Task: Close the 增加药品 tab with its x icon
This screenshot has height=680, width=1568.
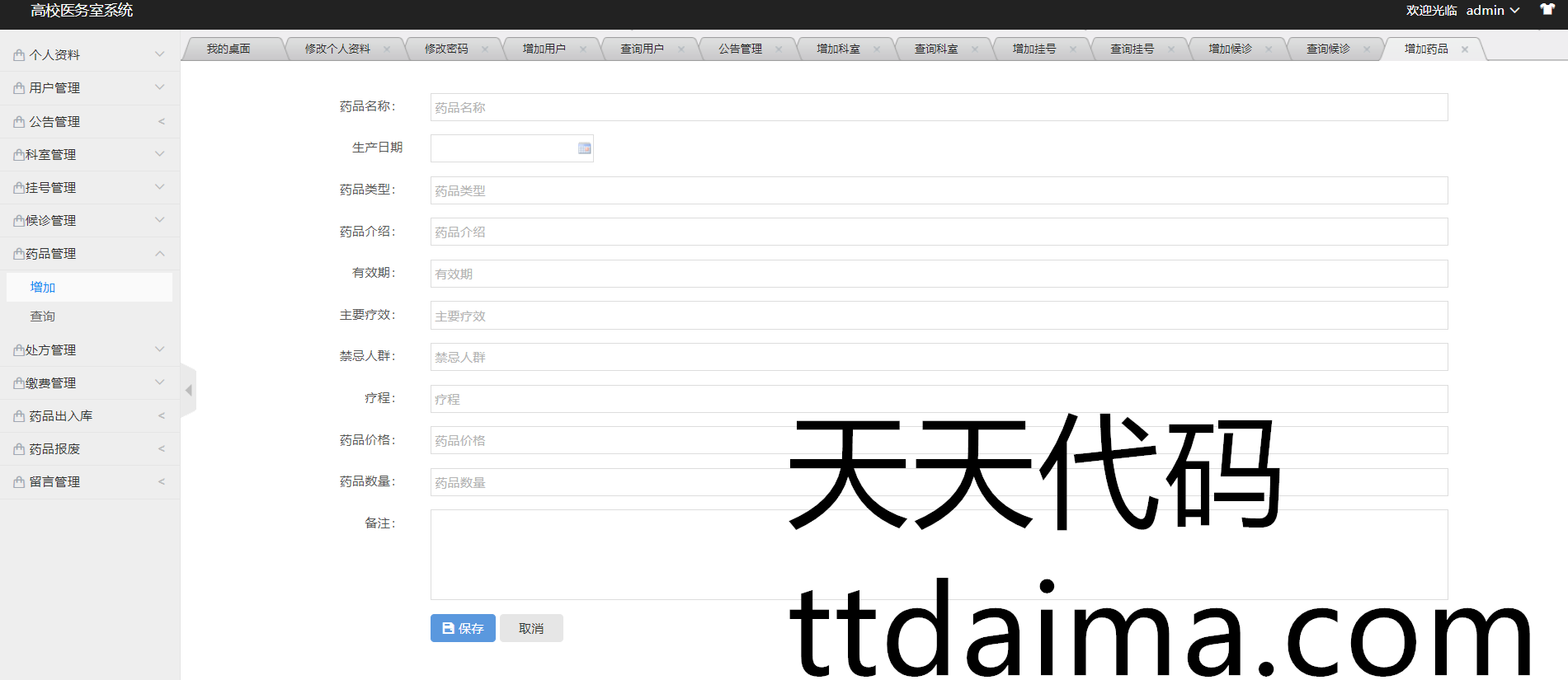Action: pos(1465,49)
